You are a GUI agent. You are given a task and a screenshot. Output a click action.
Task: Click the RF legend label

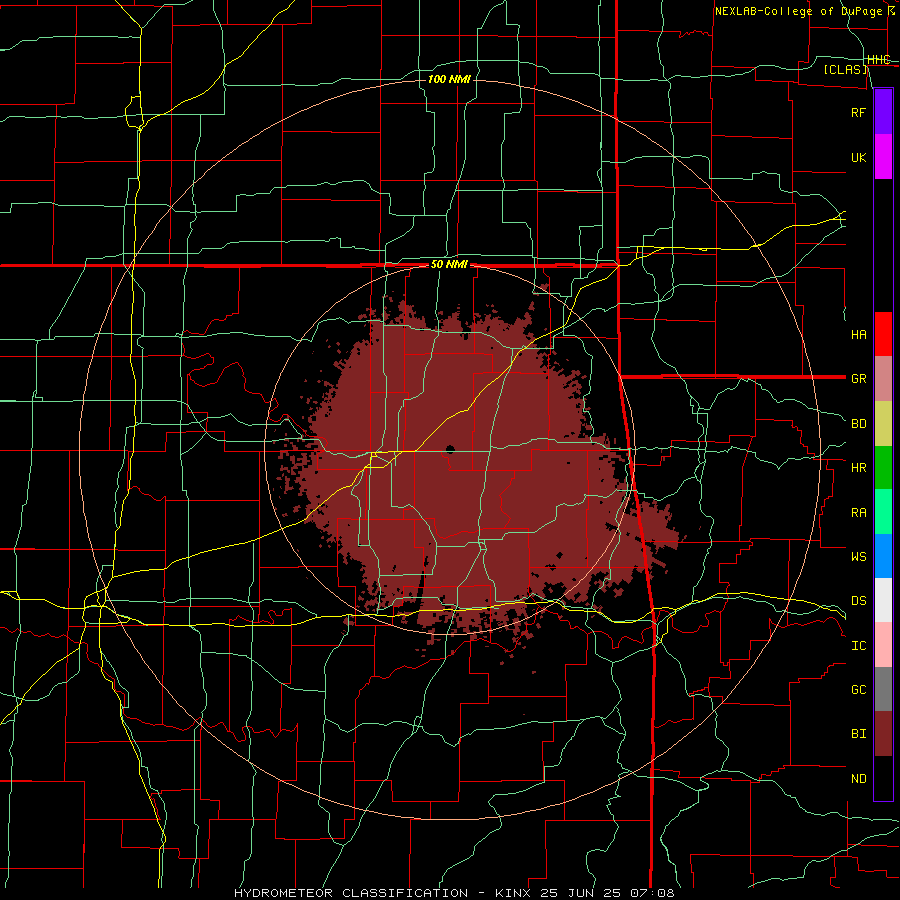(859, 112)
